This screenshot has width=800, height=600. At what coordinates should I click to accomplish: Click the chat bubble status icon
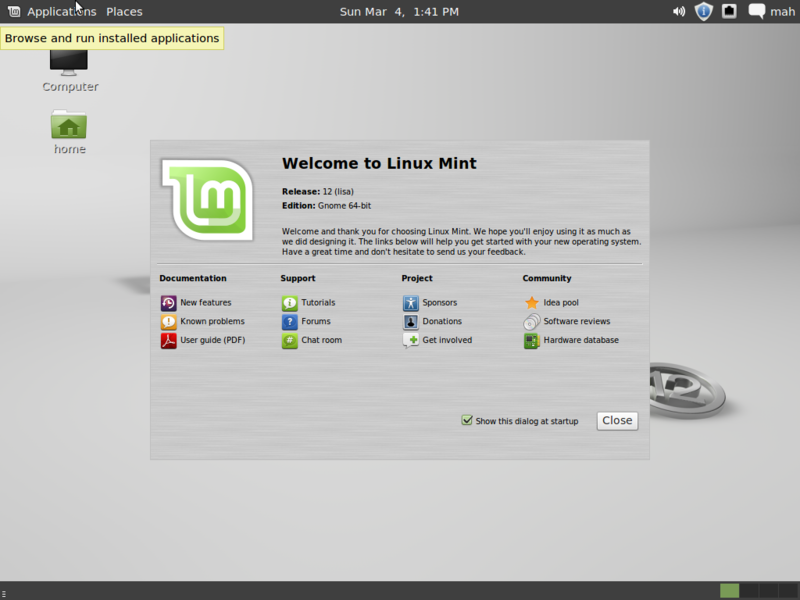[757, 11]
